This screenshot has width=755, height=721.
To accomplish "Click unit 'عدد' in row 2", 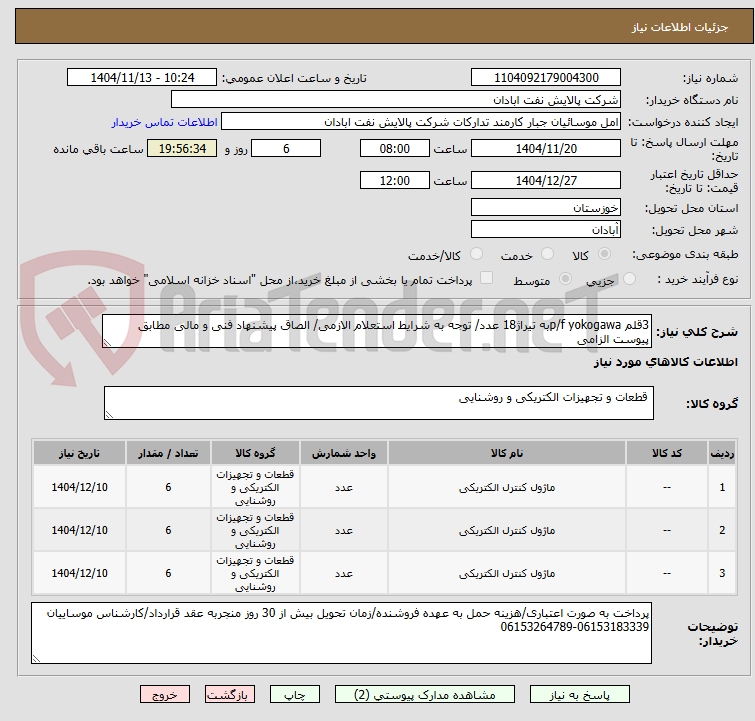I will point(344,531).
